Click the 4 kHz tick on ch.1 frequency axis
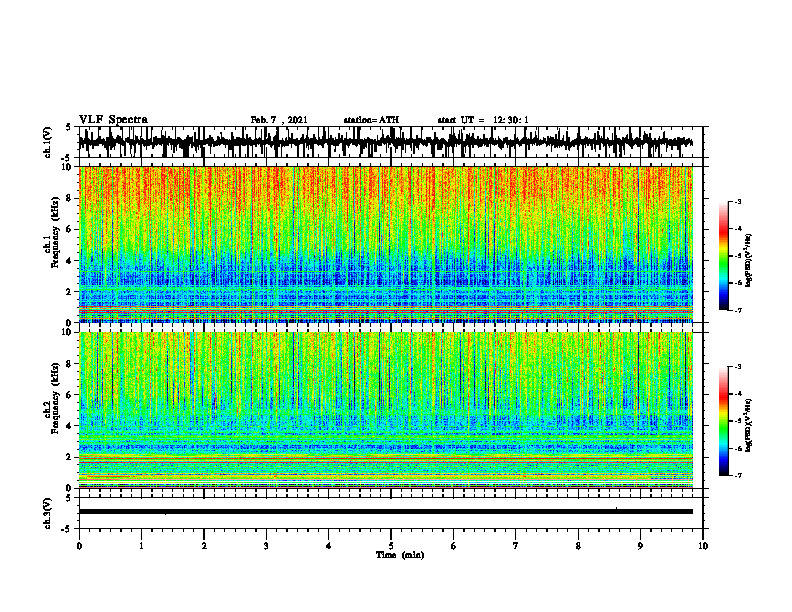 (70, 261)
